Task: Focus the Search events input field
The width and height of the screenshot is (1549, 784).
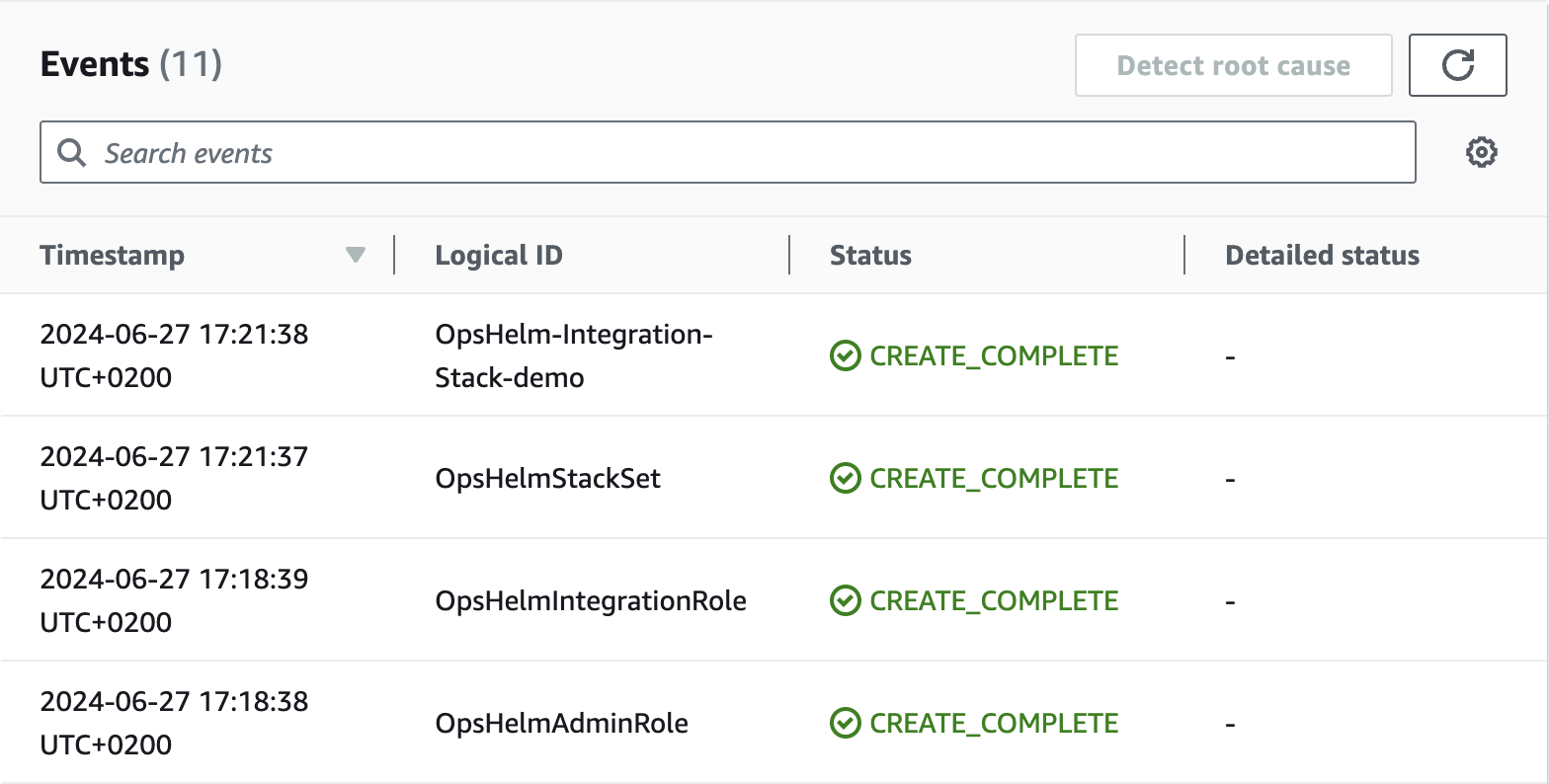Action: tap(727, 152)
